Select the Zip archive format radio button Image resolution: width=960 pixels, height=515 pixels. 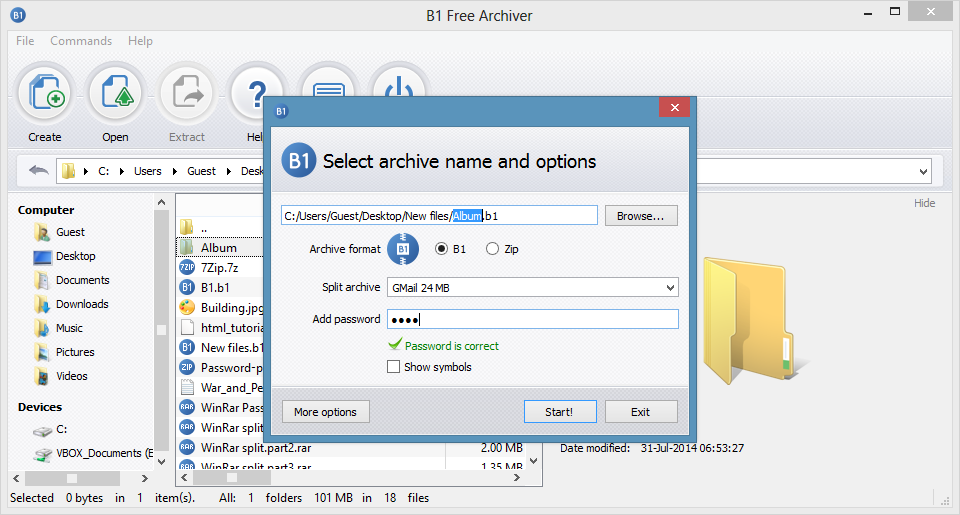tap(492, 249)
